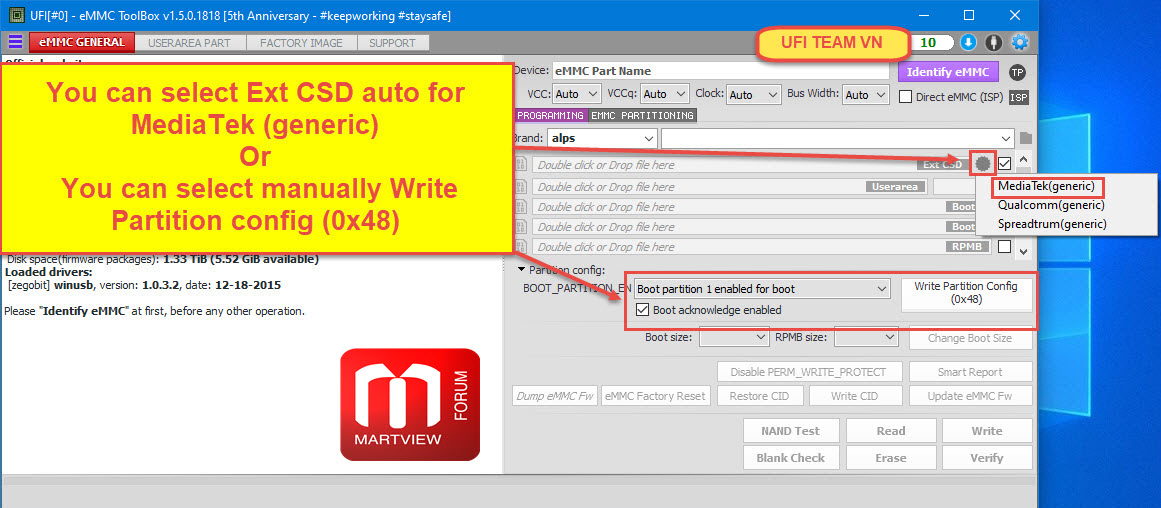Open the SUPPORT tab
The width and height of the screenshot is (1161, 508).
(392, 43)
